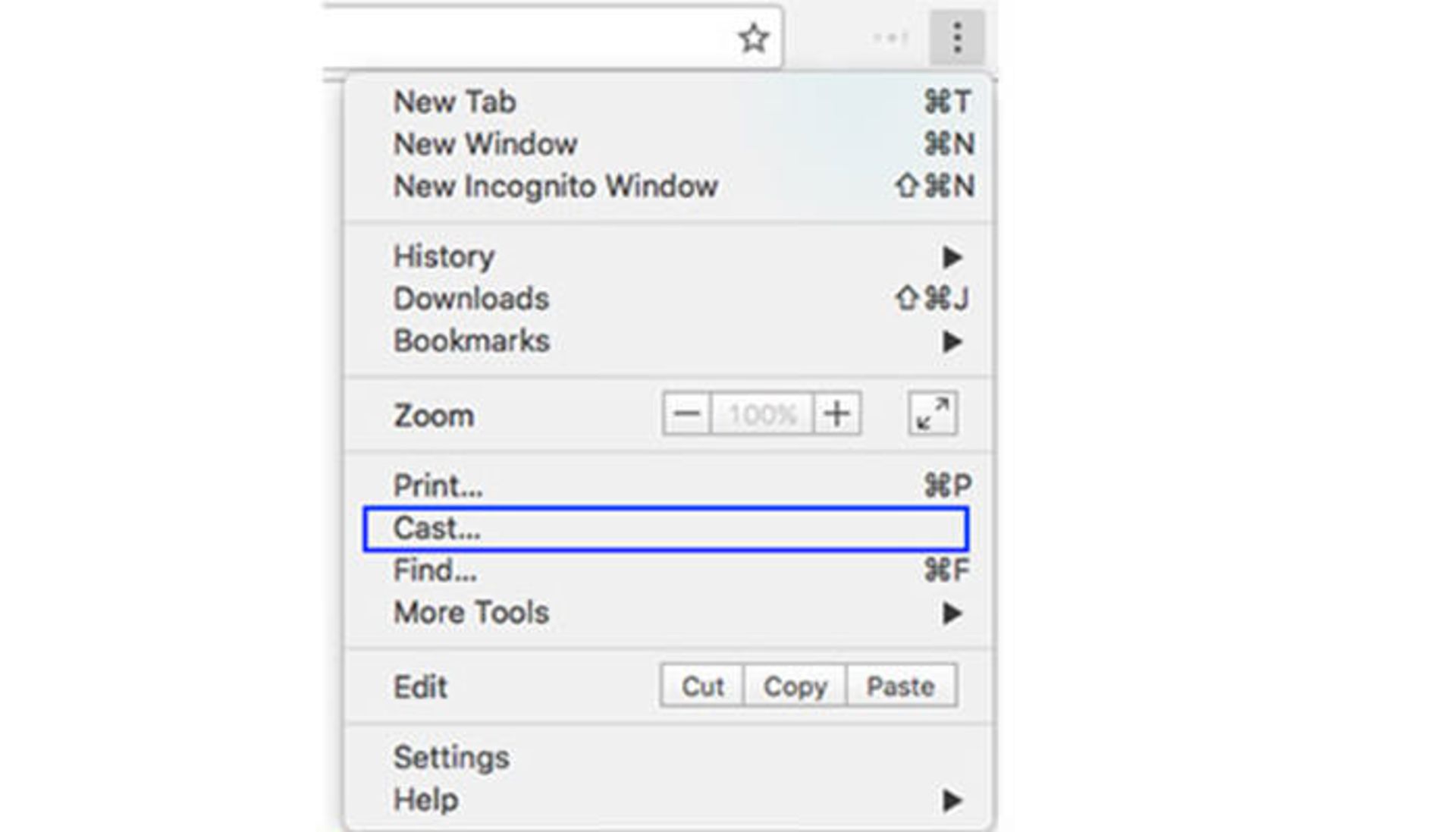Expand the Help submenu arrow
Image resolution: width=1456 pixels, height=832 pixels.
(x=952, y=800)
